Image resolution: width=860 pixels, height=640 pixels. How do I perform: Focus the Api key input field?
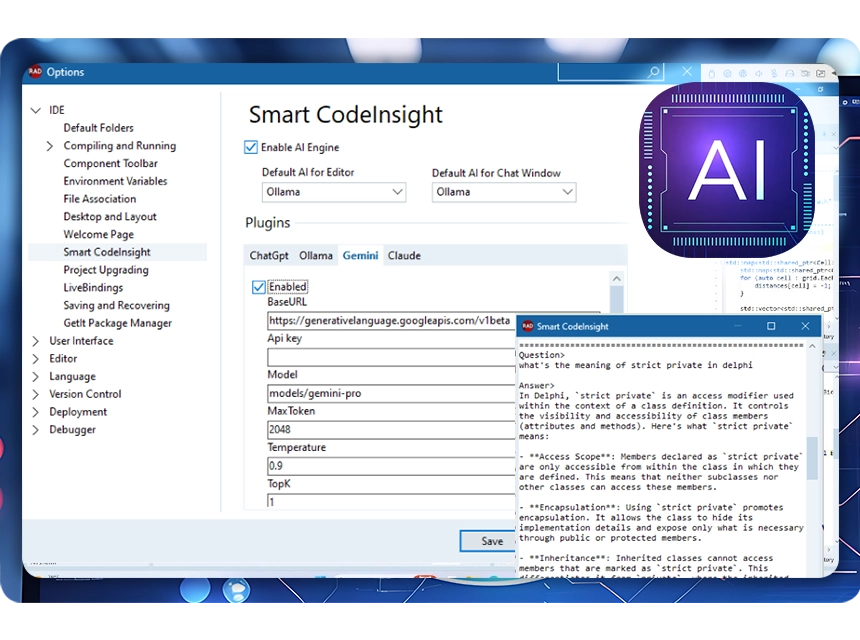392,357
